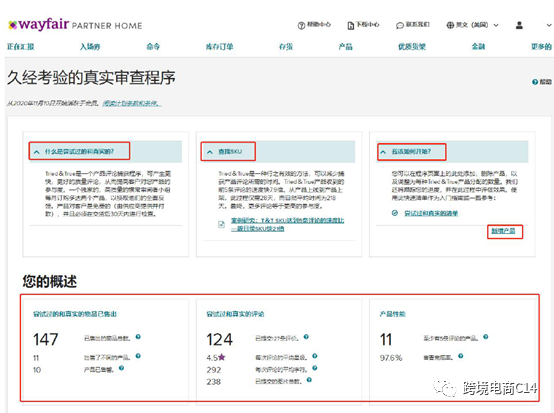Viewport: 554px width, 413px height.
Task: Click the contact us chat bubble icon
Action: point(400,25)
